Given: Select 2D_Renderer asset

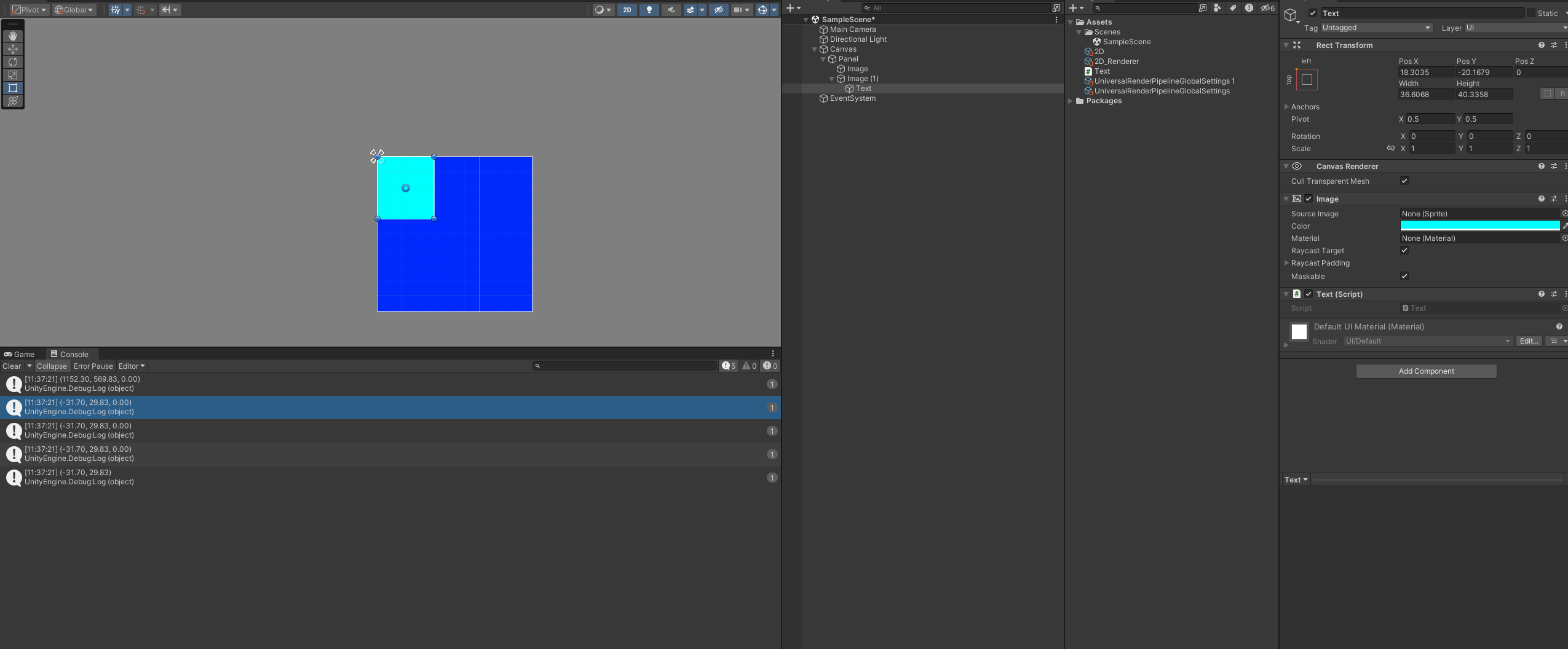Looking at the screenshot, I should coord(1116,61).
